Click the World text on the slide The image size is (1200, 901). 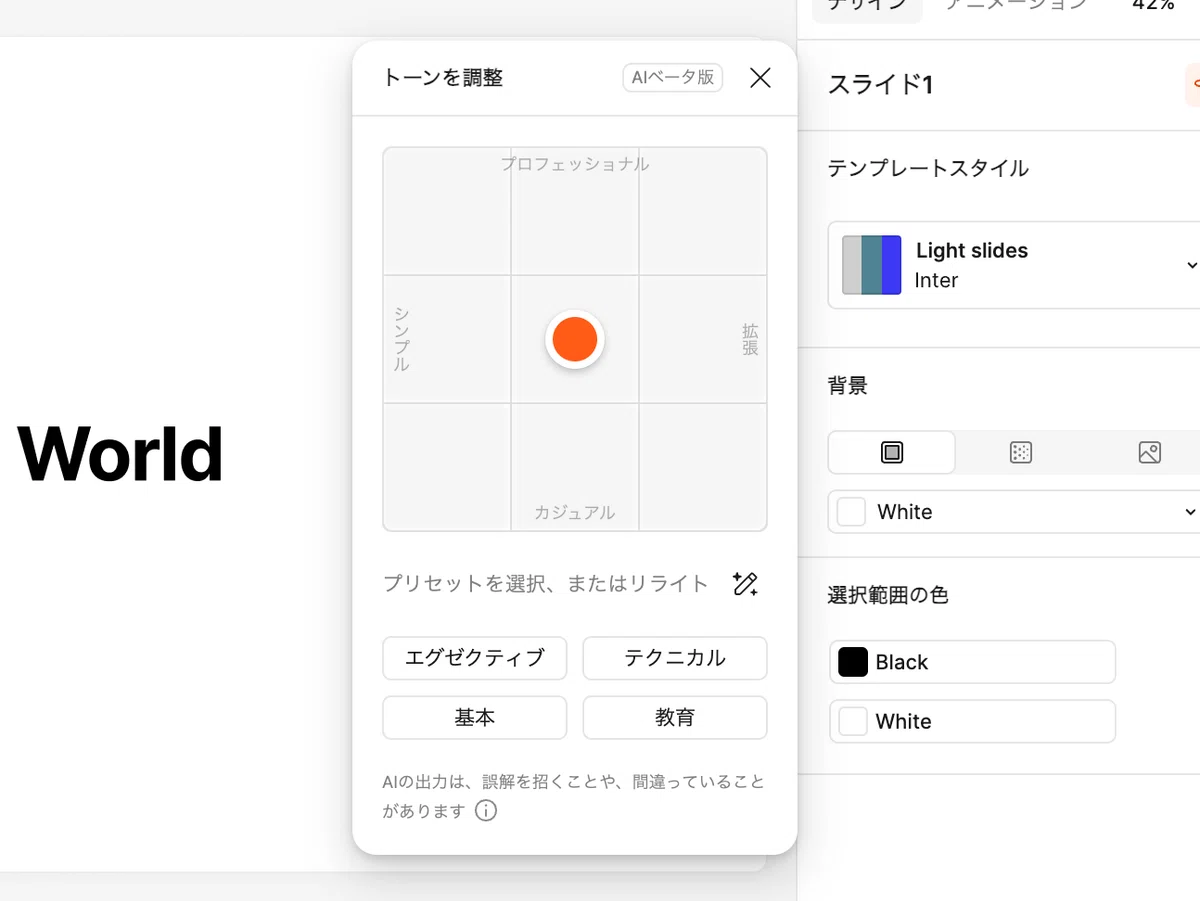tap(120, 454)
